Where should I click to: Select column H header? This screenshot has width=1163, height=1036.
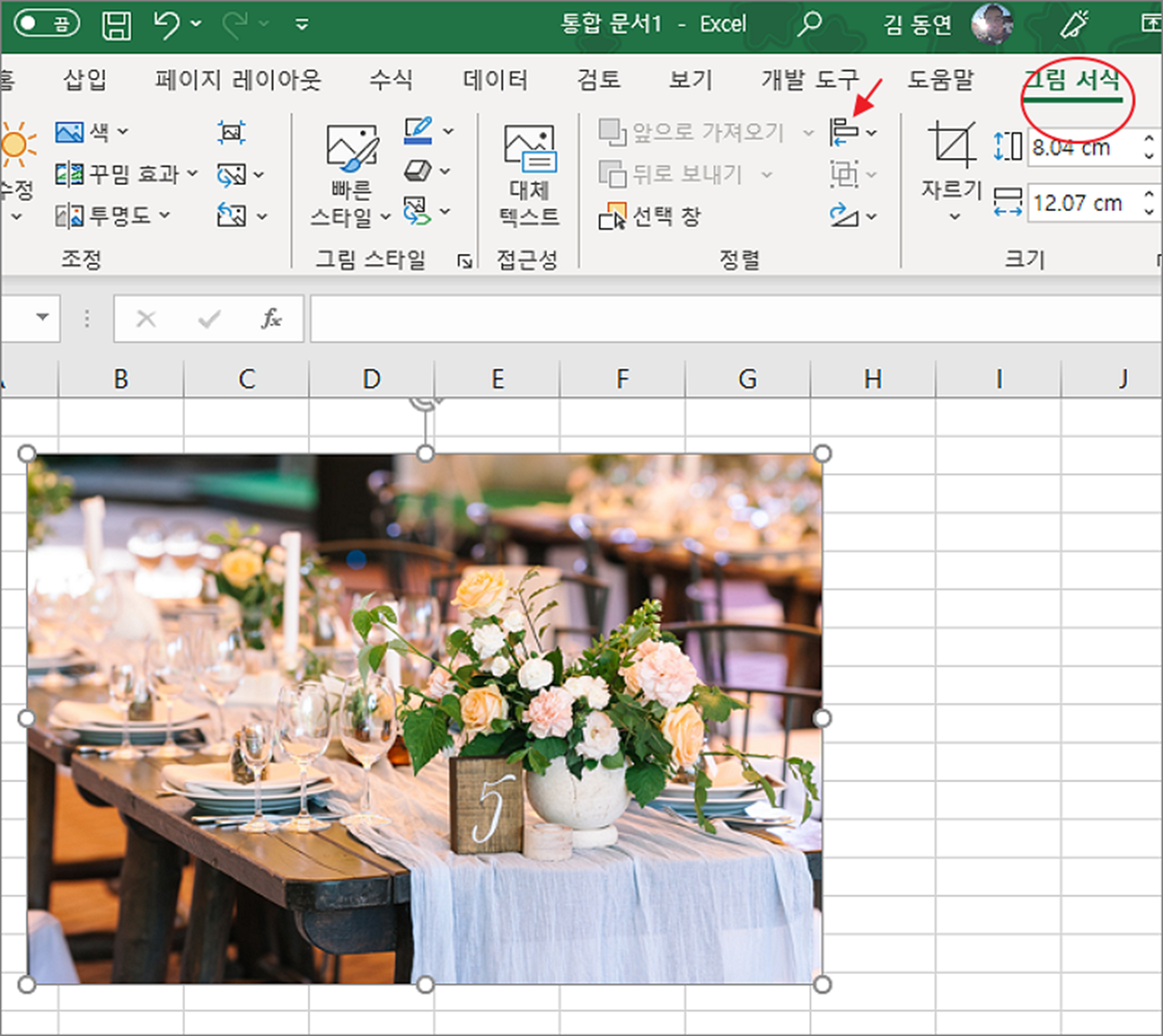pos(873,379)
